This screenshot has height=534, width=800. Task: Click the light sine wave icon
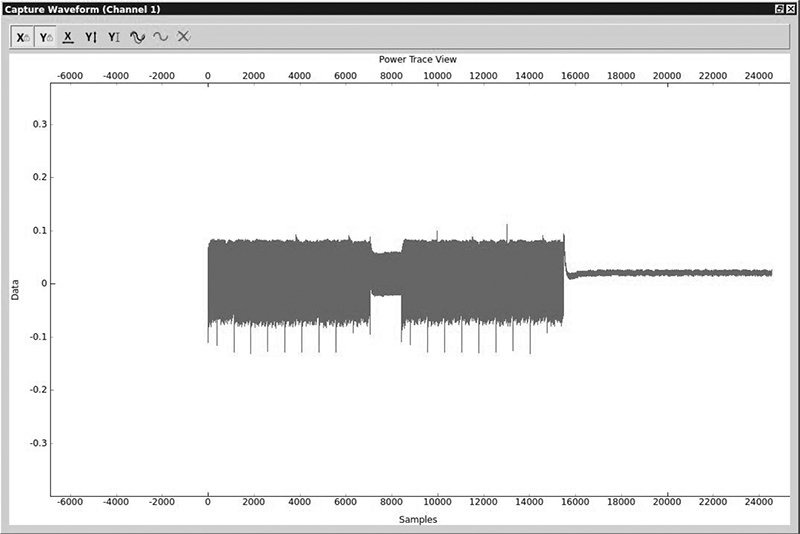point(160,37)
